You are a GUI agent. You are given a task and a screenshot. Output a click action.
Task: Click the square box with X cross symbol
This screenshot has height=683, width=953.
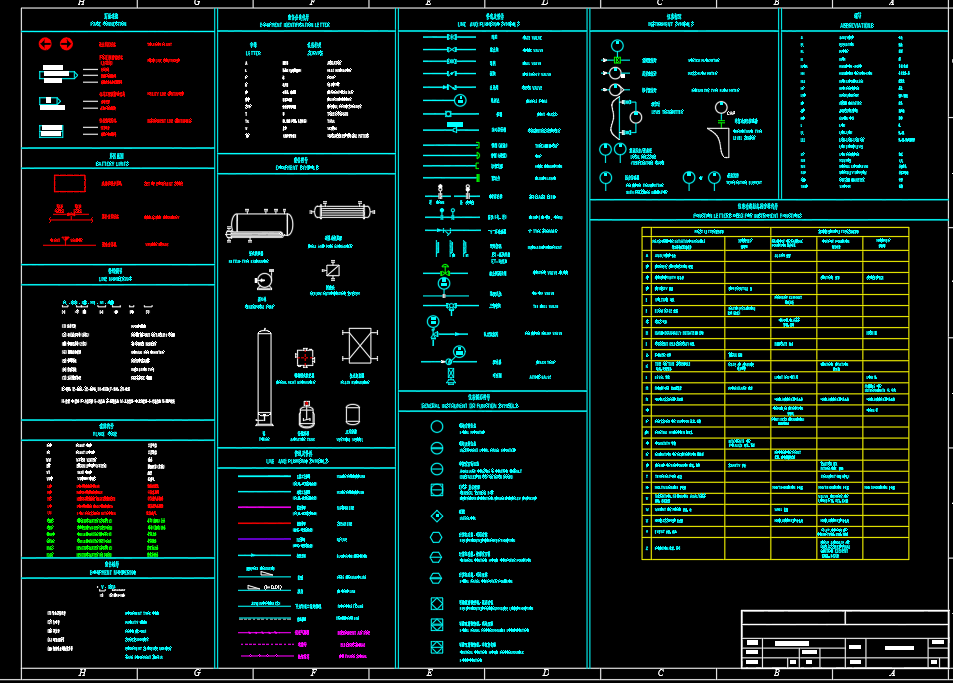pyautogui.click(x=357, y=345)
